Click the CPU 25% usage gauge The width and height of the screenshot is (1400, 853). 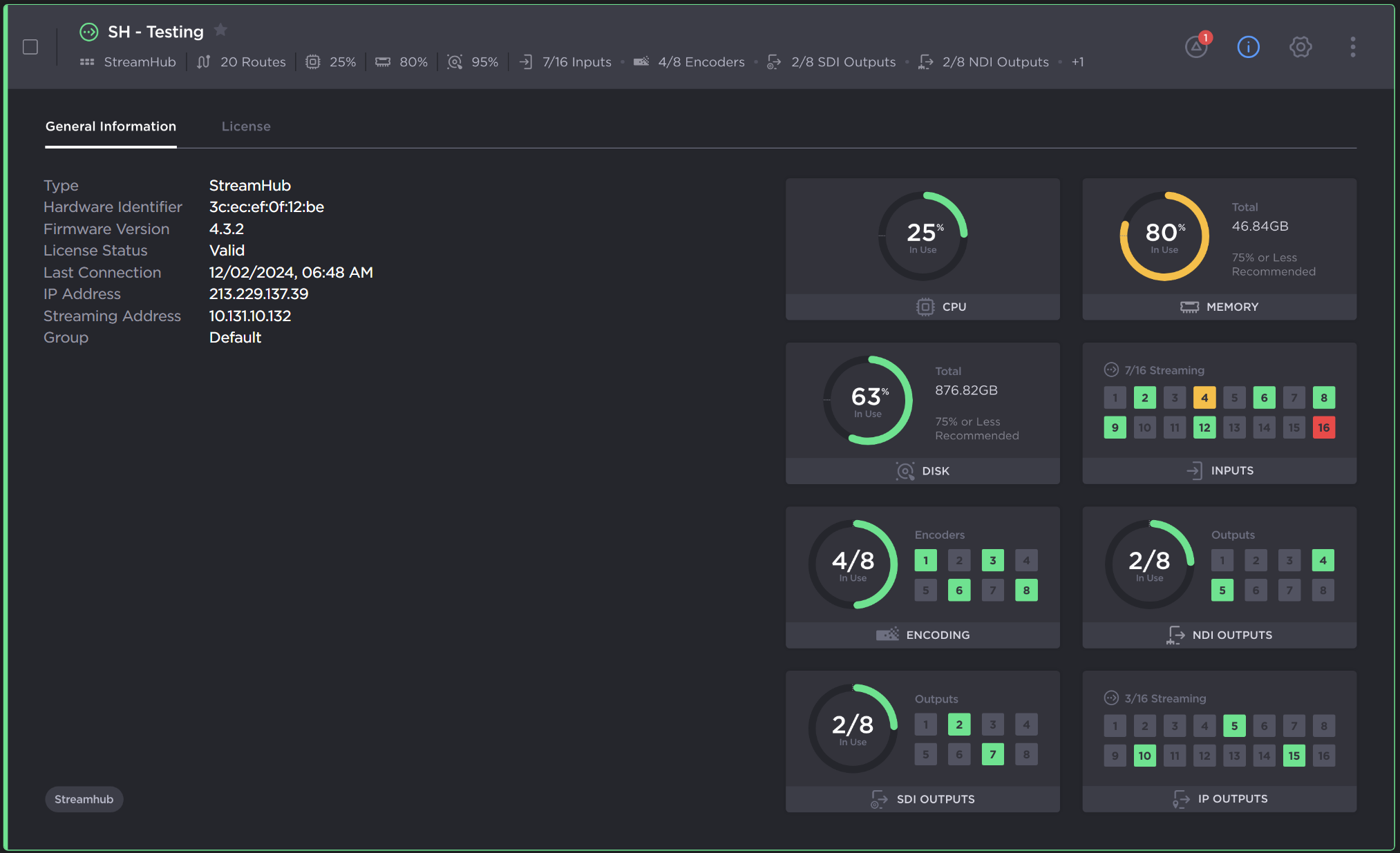(923, 236)
